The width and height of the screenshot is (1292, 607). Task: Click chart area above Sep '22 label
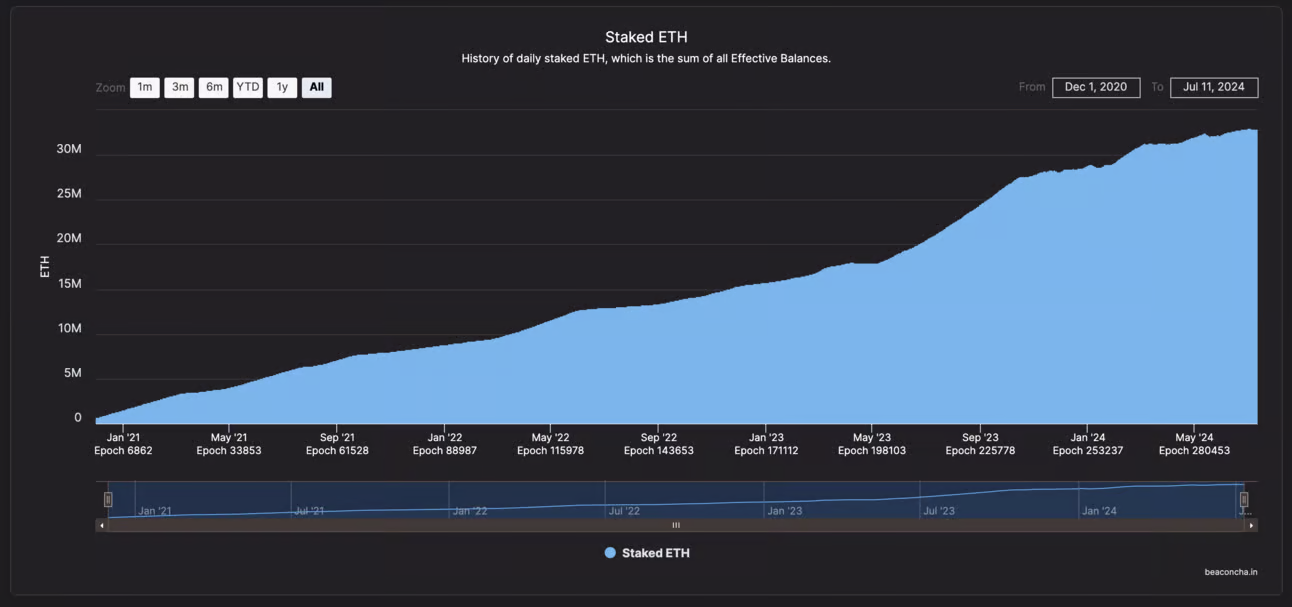(658, 370)
